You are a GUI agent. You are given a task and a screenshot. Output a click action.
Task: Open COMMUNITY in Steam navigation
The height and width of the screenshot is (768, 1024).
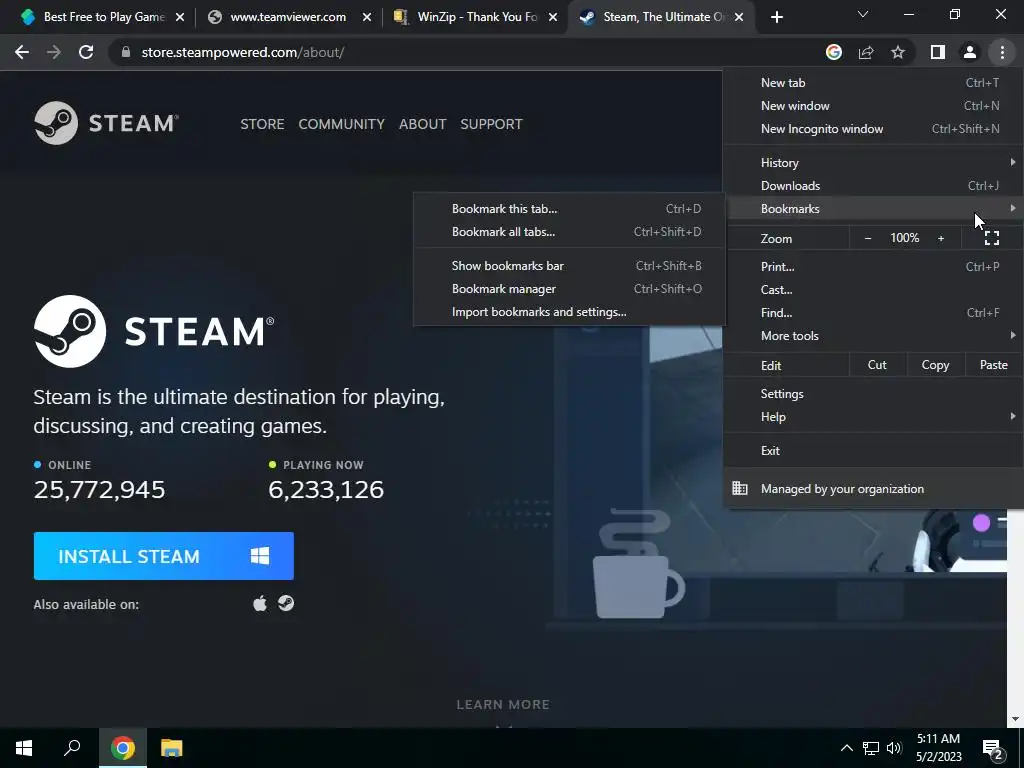[342, 124]
